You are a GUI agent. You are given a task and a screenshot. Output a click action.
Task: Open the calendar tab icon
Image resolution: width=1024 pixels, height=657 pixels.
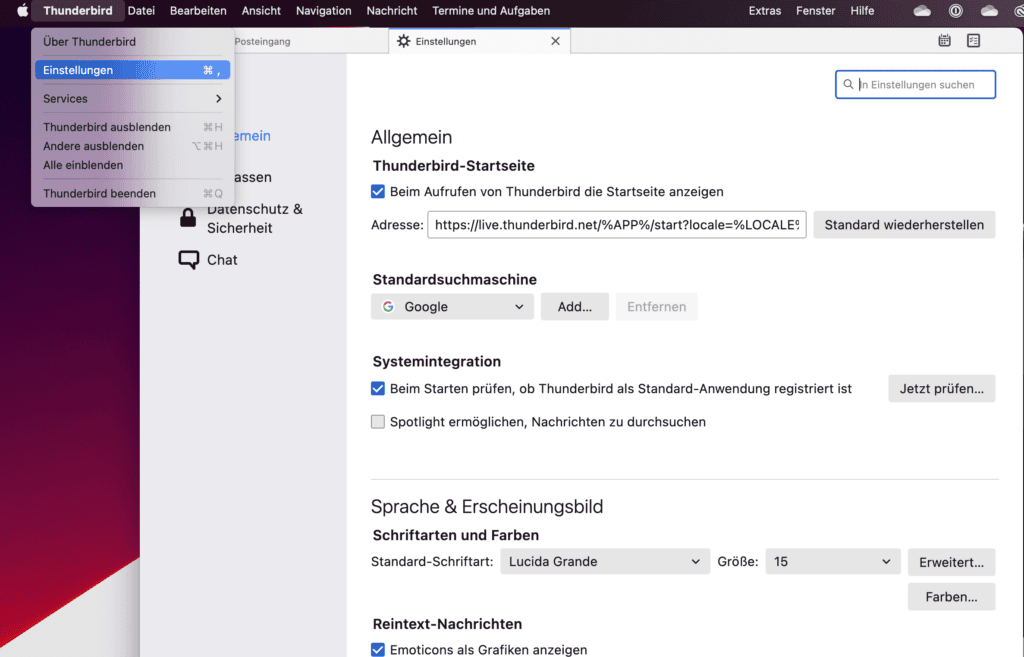(x=944, y=41)
